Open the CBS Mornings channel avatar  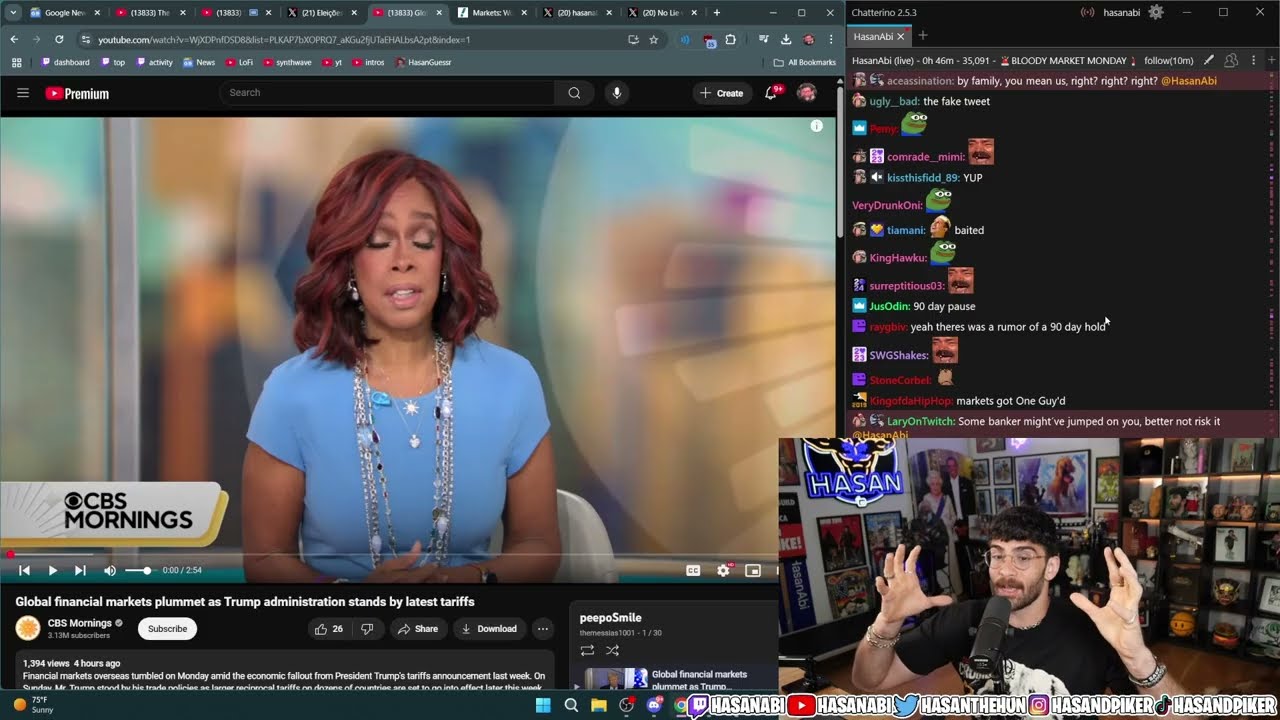27,628
